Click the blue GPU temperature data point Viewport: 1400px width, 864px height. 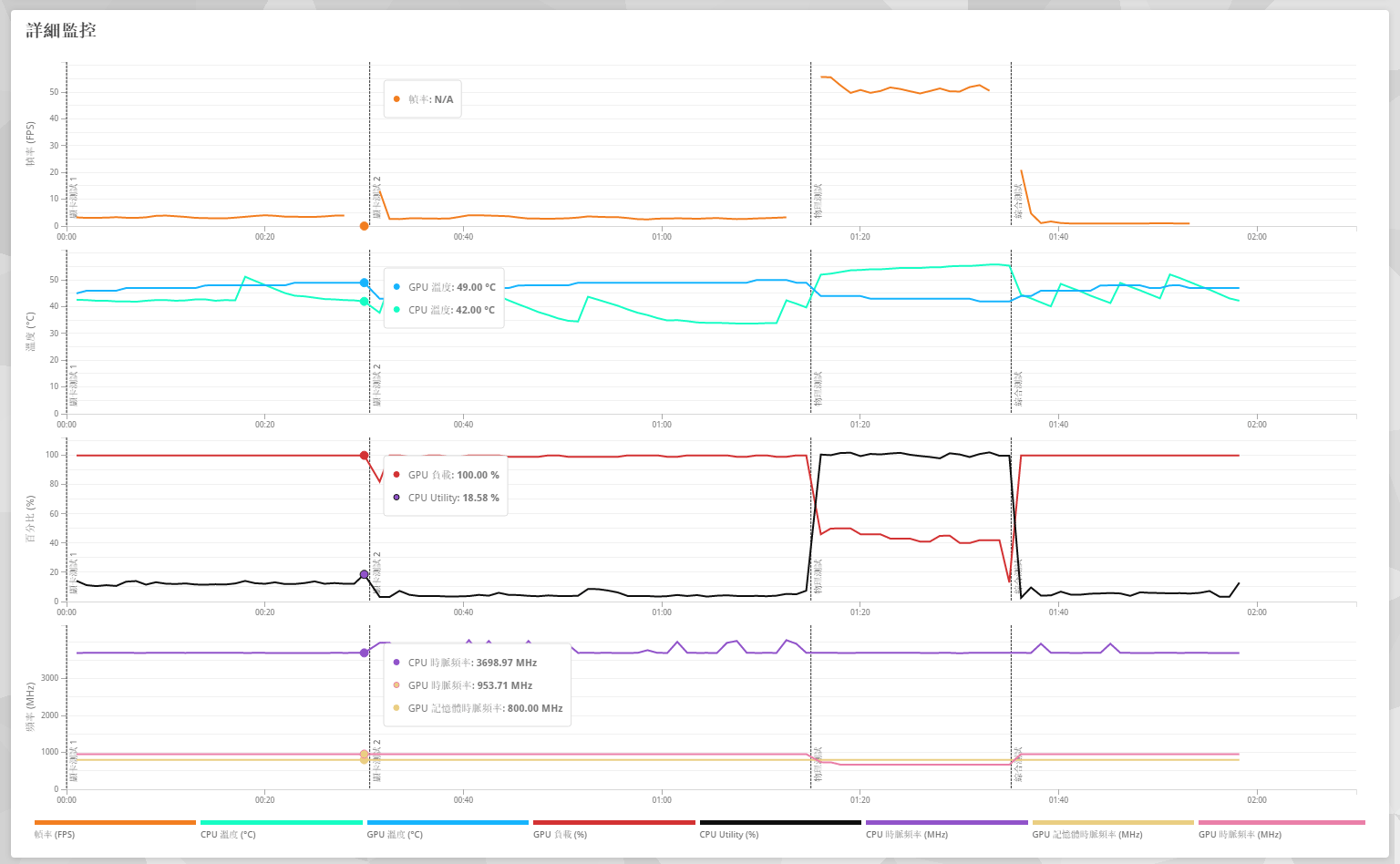click(364, 283)
